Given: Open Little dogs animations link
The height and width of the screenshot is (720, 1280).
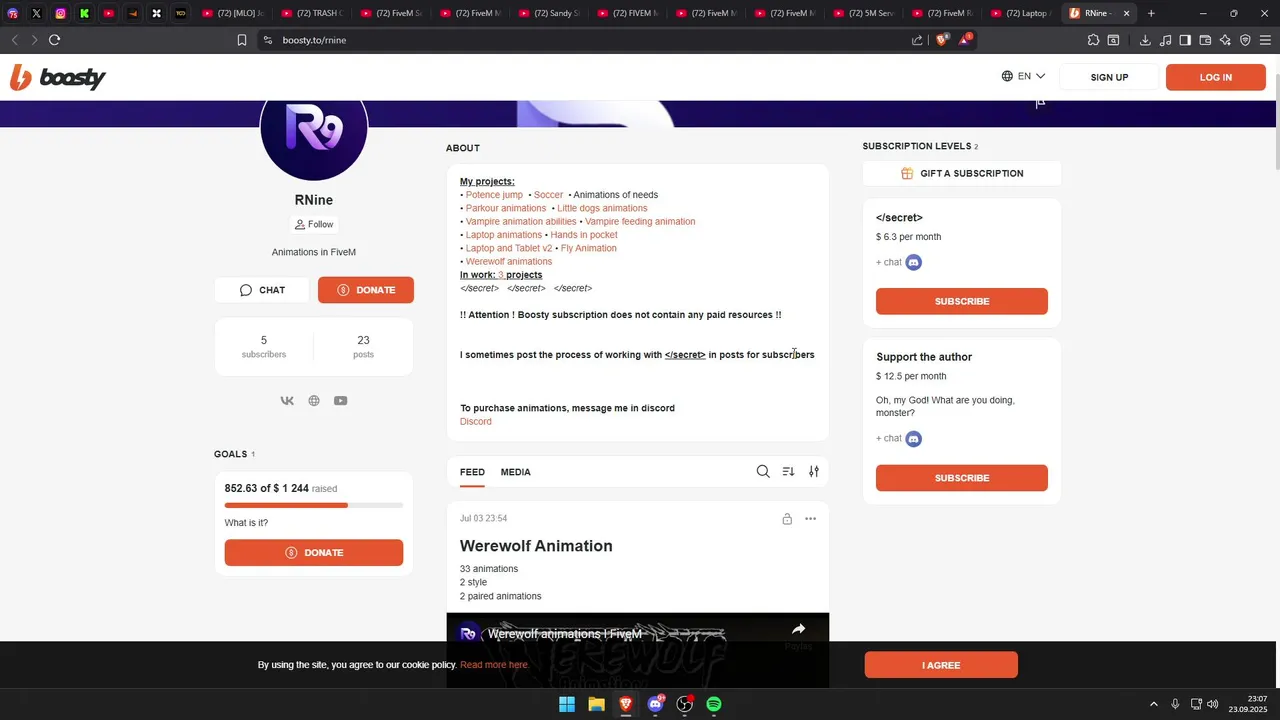Looking at the screenshot, I should [x=602, y=208].
